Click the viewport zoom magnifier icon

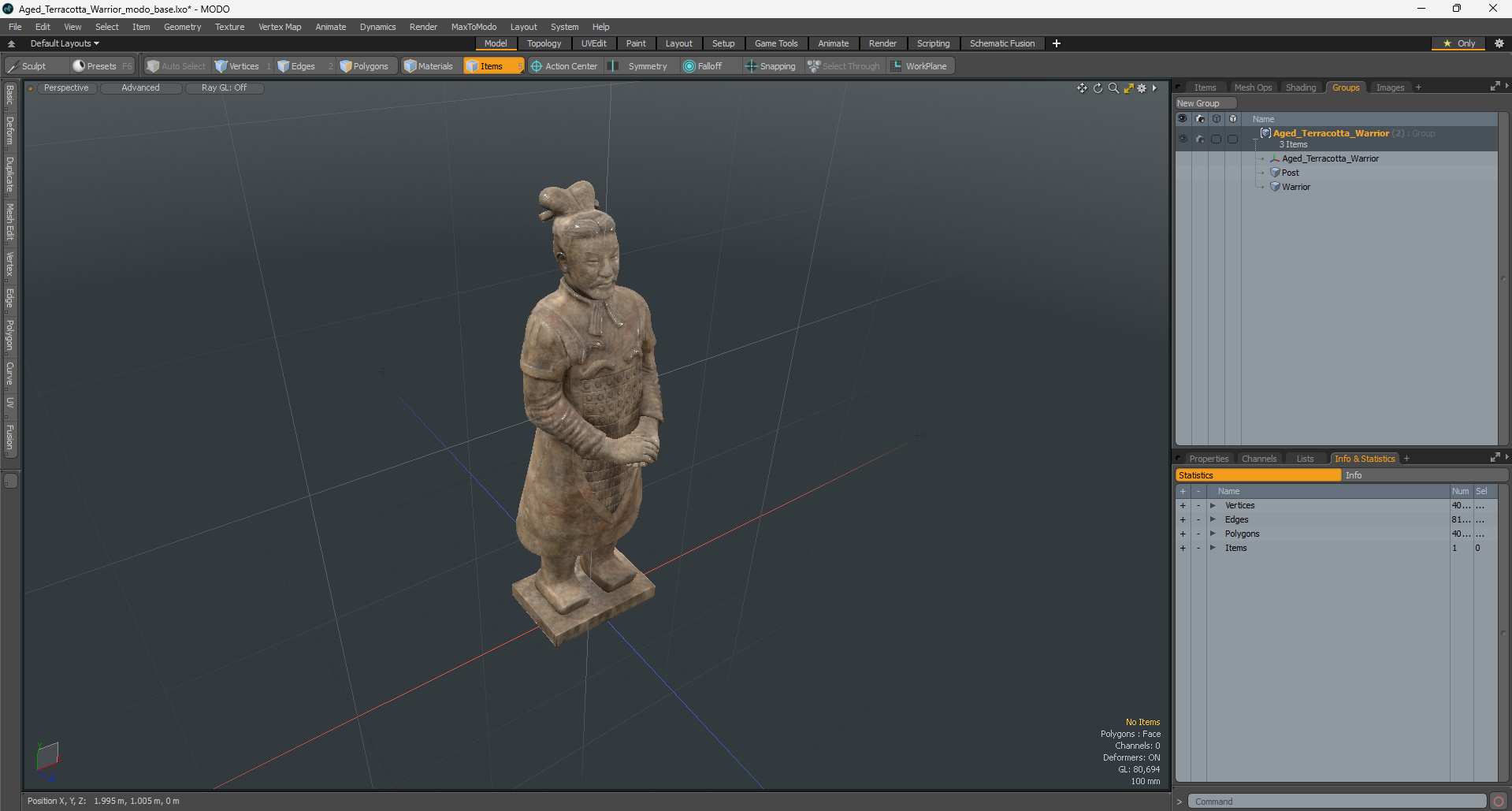(1113, 88)
